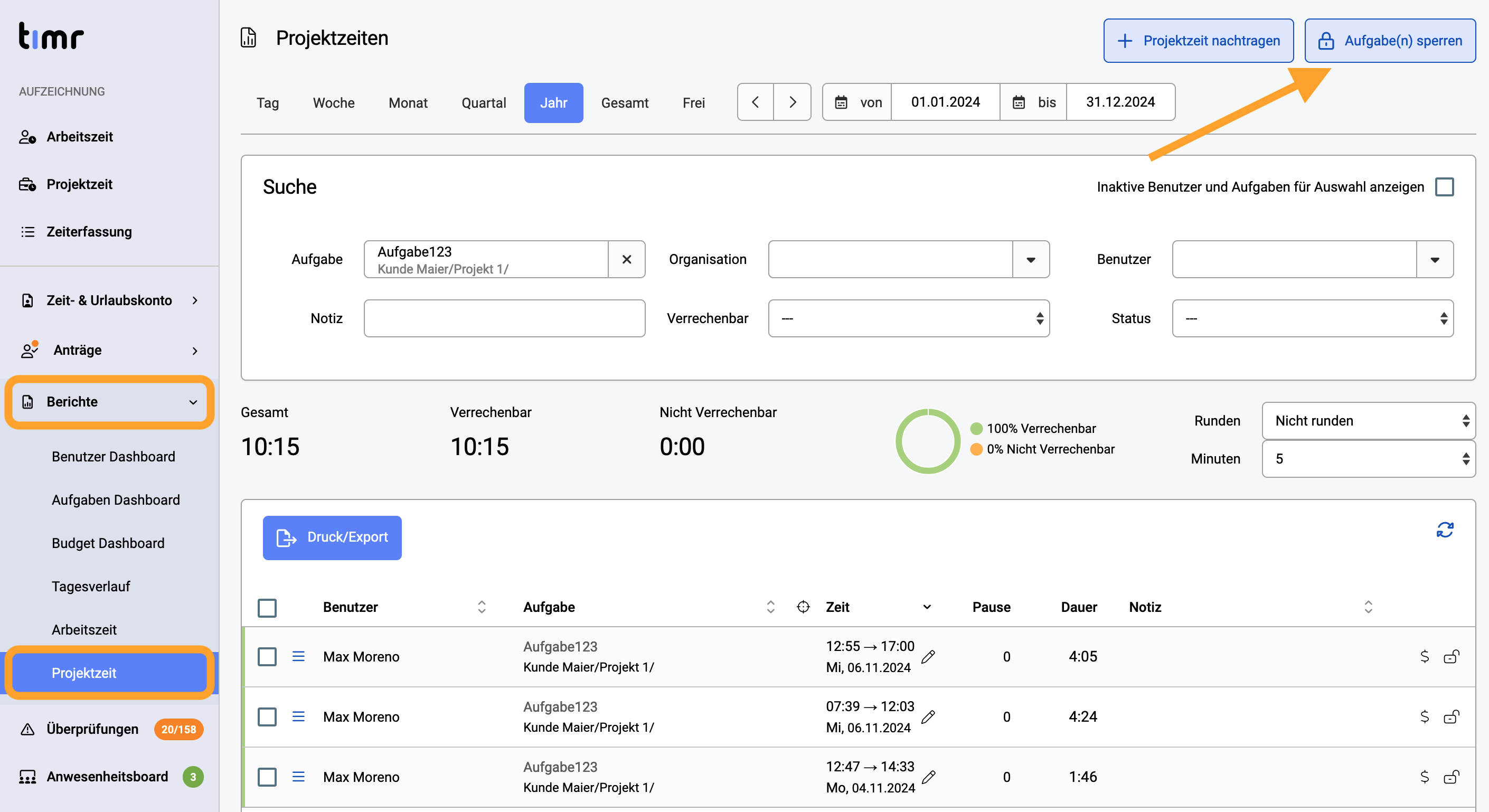Sort table by Benutzer column

(x=482, y=607)
